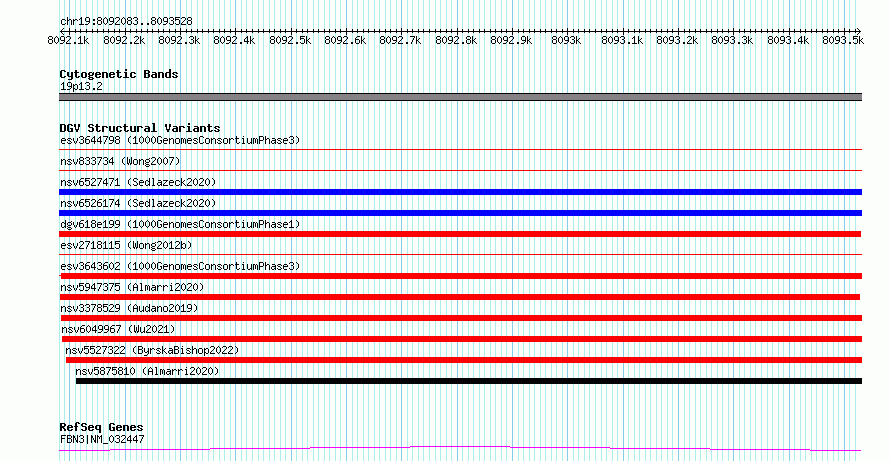Click ruler tick label 8093.3k
Image resolution: width=890 pixels, height=461 pixels.
click(x=732, y=40)
